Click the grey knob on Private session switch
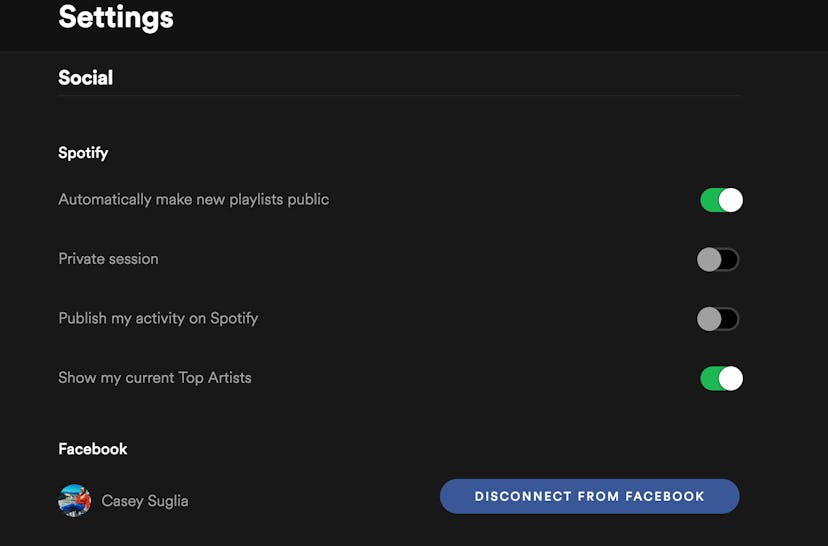The height and width of the screenshot is (546, 828). click(x=709, y=260)
